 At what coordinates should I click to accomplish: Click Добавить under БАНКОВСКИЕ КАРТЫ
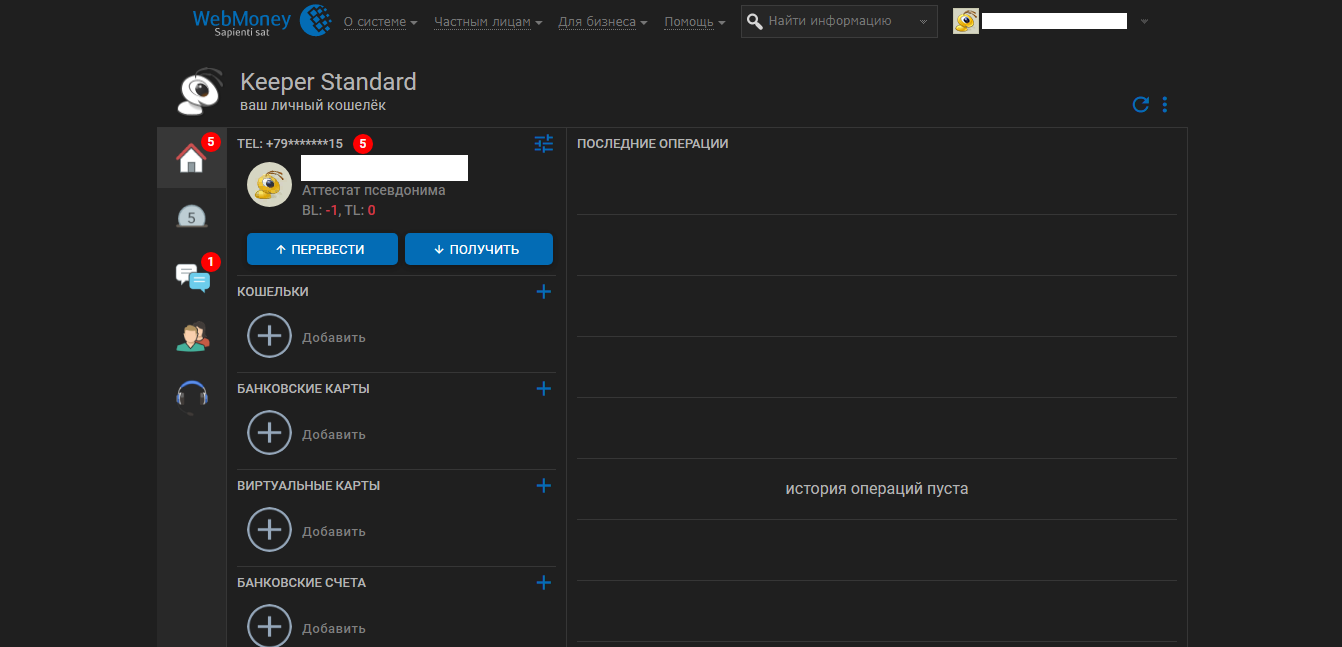coord(334,435)
